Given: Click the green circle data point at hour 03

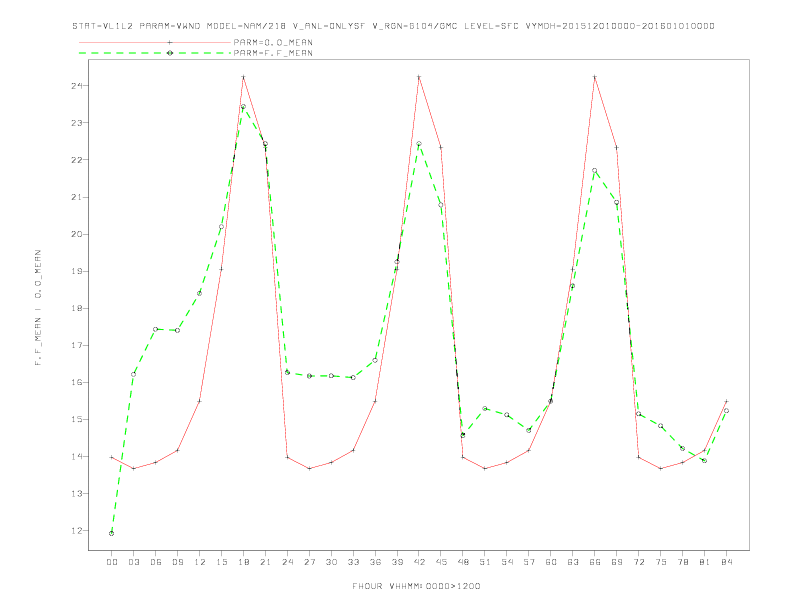Looking at the screenshot, I should pyautogui.click(x=133, y=374).
